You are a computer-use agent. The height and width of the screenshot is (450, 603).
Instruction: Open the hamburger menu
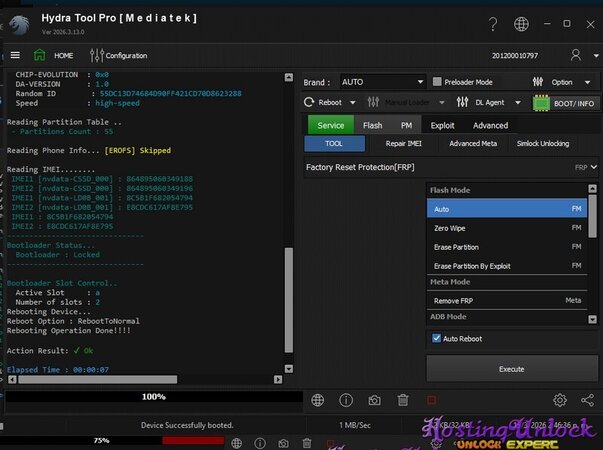(15, 55)
